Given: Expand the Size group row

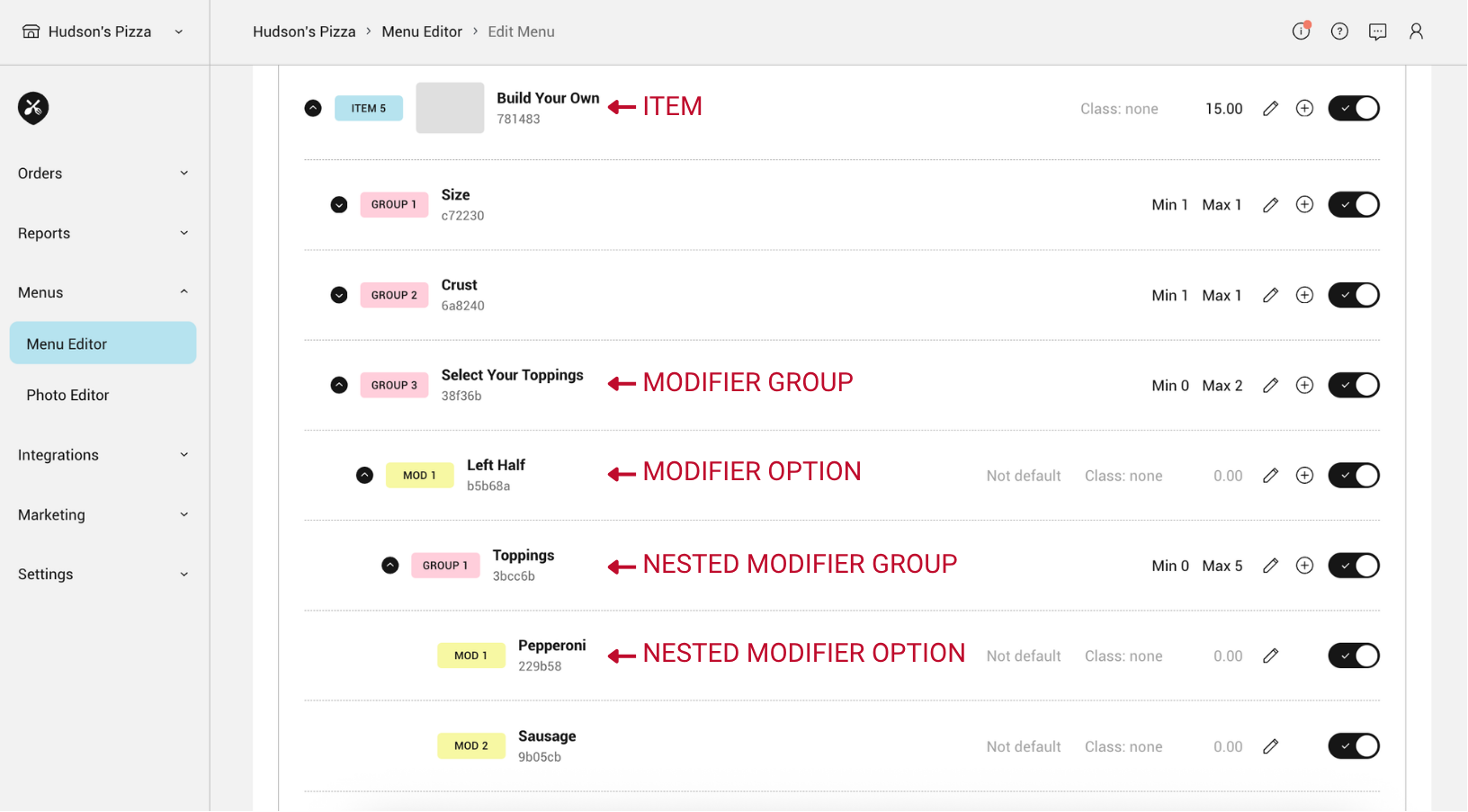Looking at the screenshot, I should coord(339,205).
